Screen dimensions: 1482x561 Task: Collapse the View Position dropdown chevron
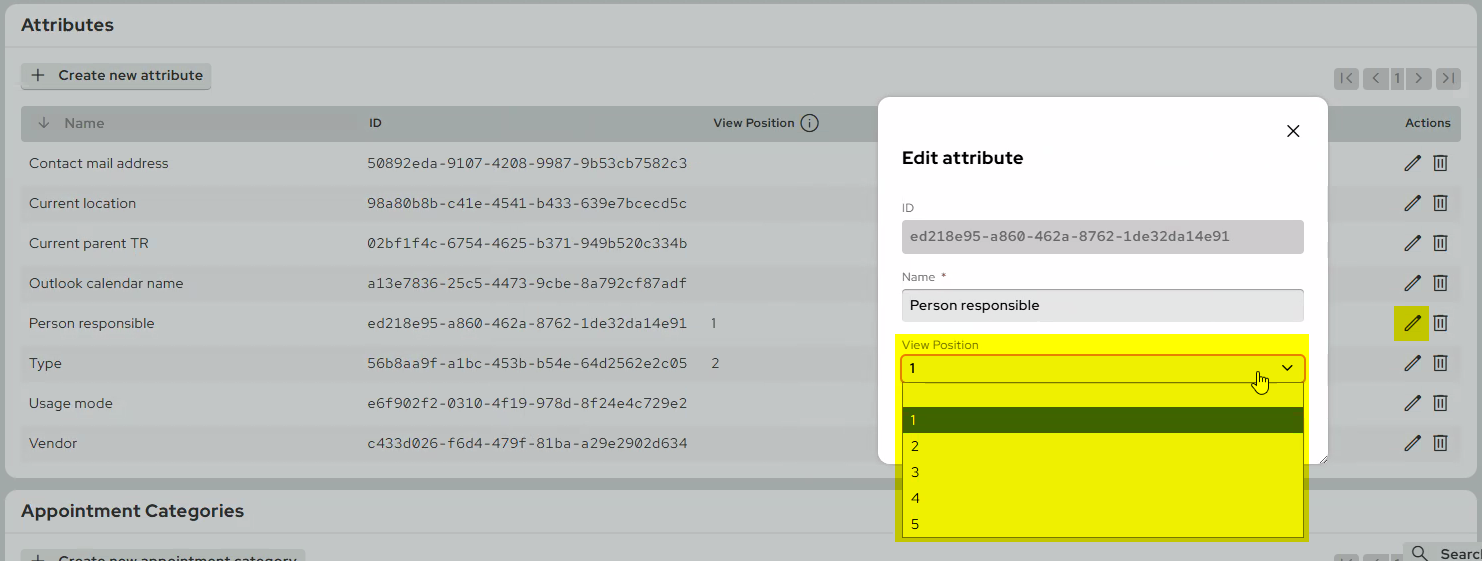pos(1287,368)
